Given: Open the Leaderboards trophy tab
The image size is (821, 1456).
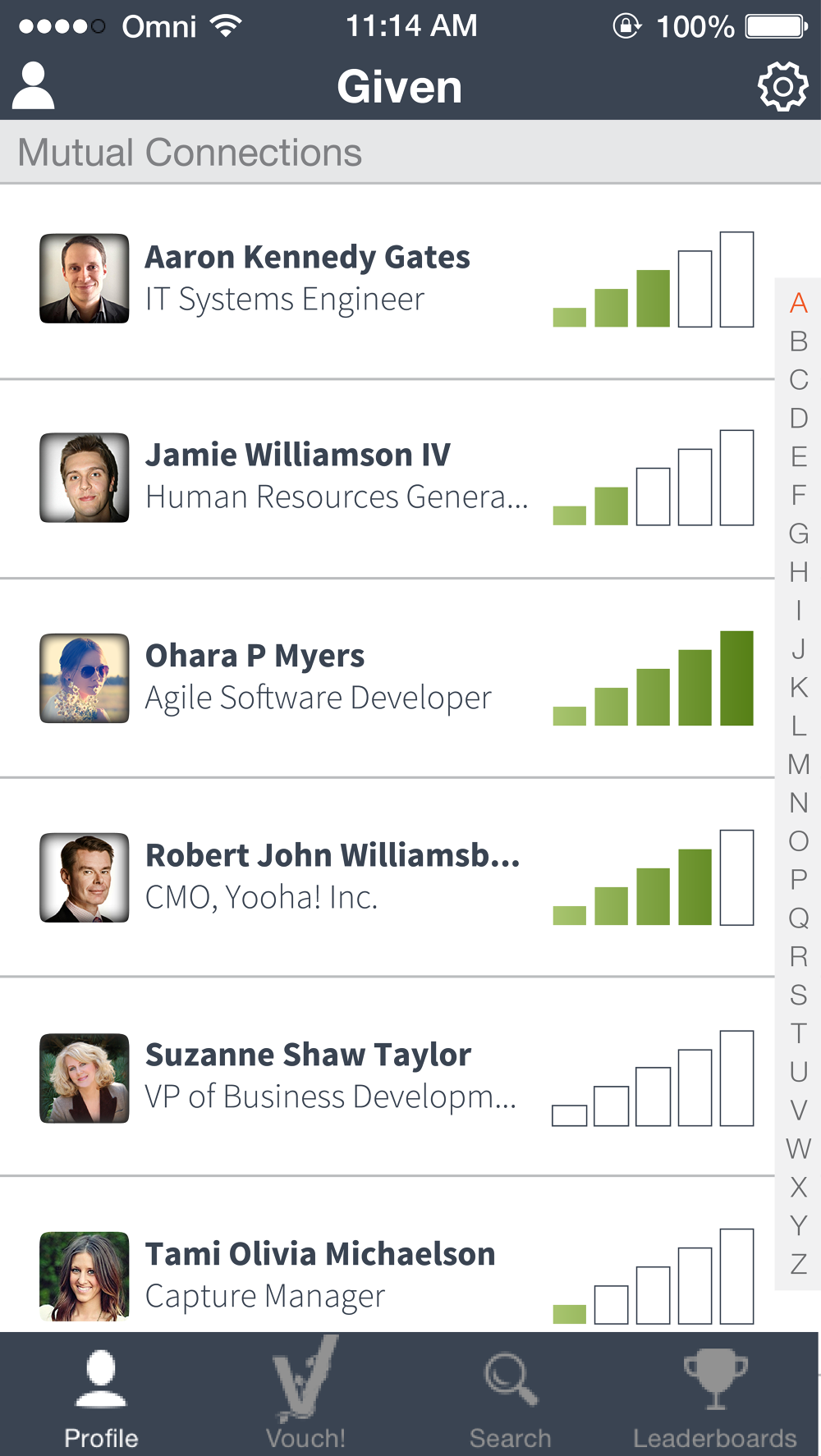Looking at the screenshot, I should (715, 1395).
